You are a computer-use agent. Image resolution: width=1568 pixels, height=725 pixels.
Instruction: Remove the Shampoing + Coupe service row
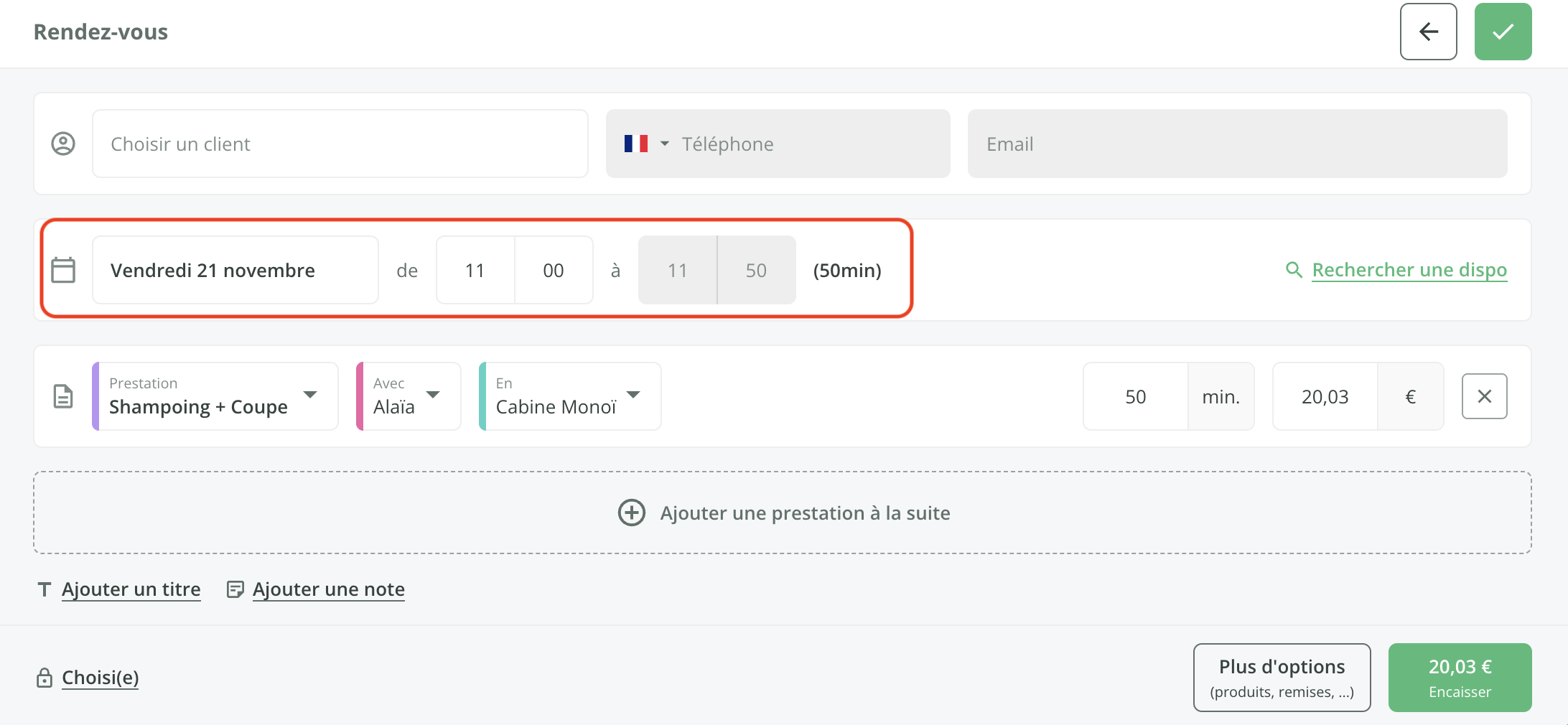[x=1484, y=396]
